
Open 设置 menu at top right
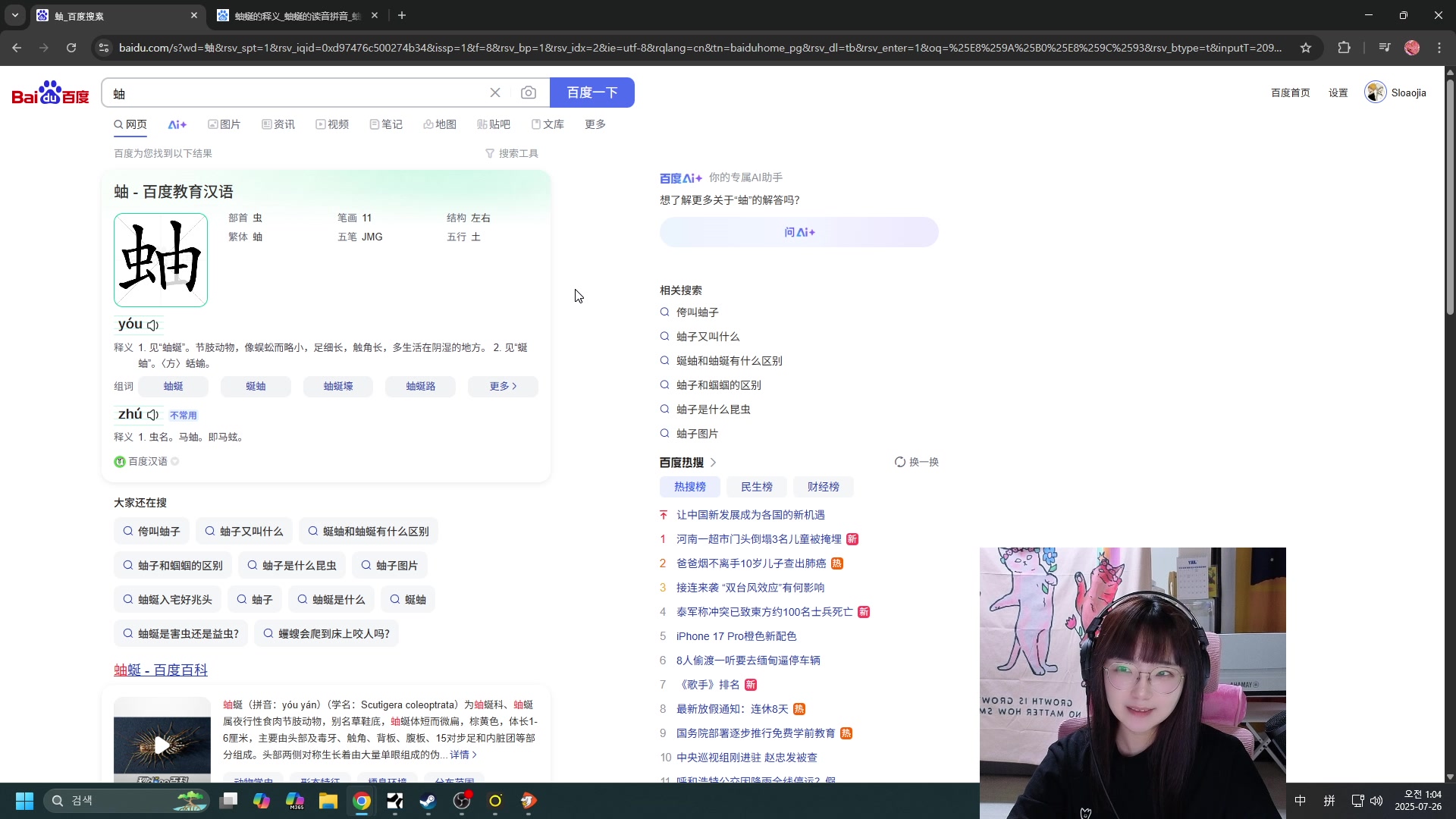(1338, 93)
